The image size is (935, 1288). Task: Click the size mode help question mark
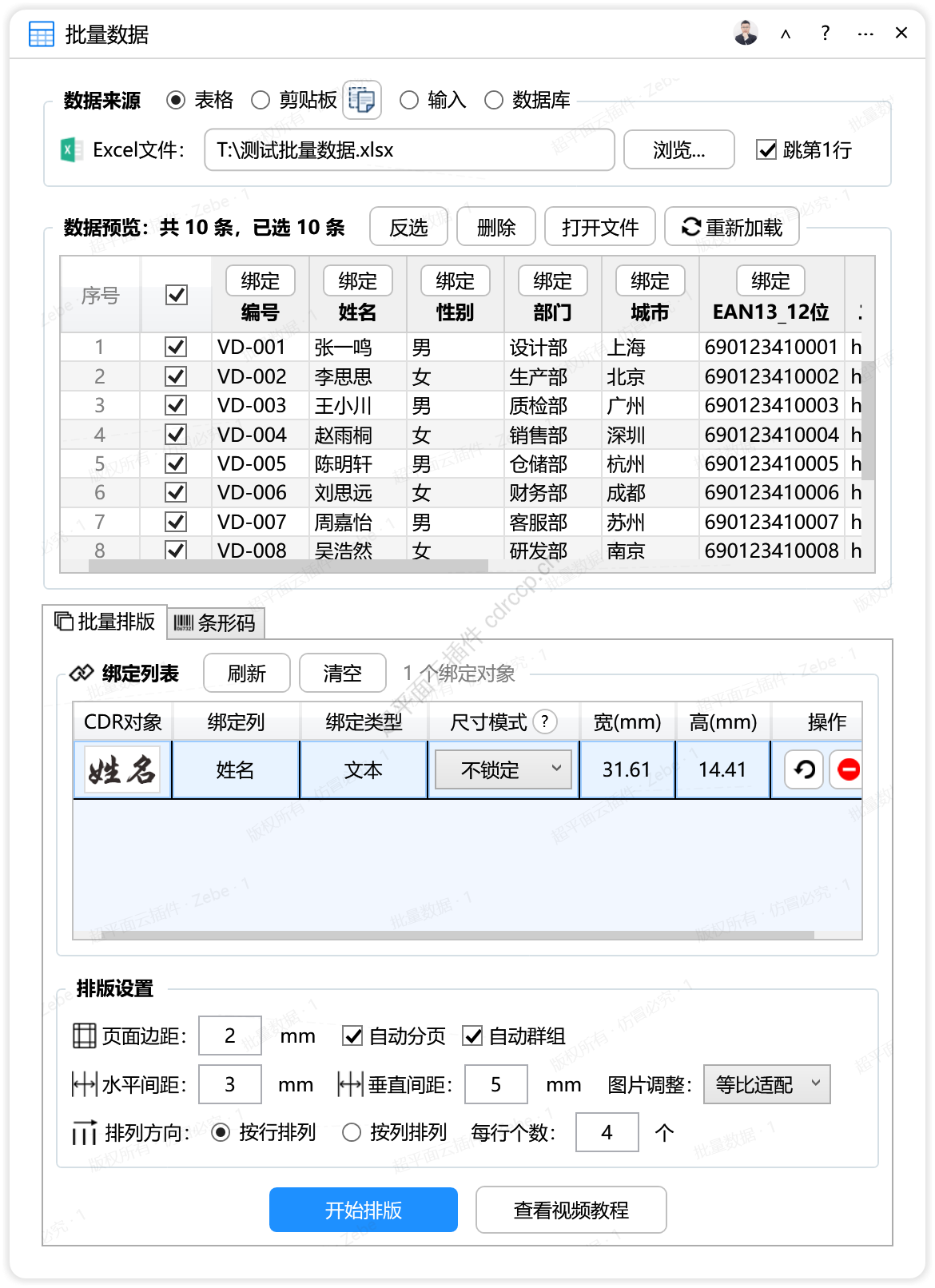pyautogui.click(x=545, y=722)
